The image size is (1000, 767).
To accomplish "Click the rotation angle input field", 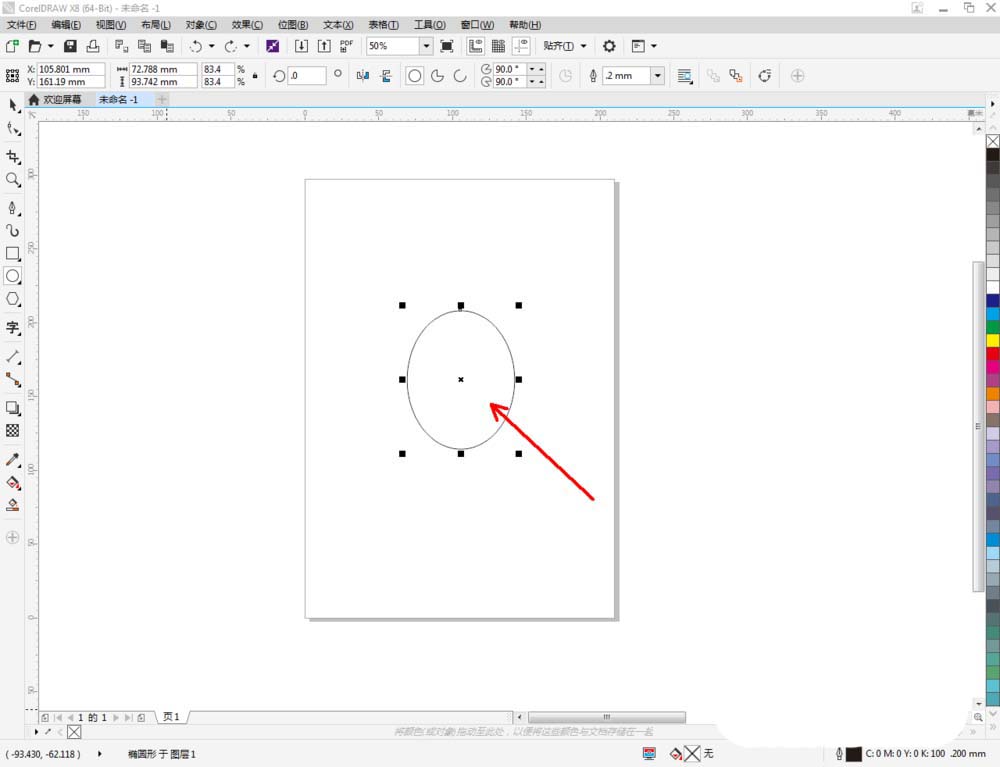I will point(307,75).
